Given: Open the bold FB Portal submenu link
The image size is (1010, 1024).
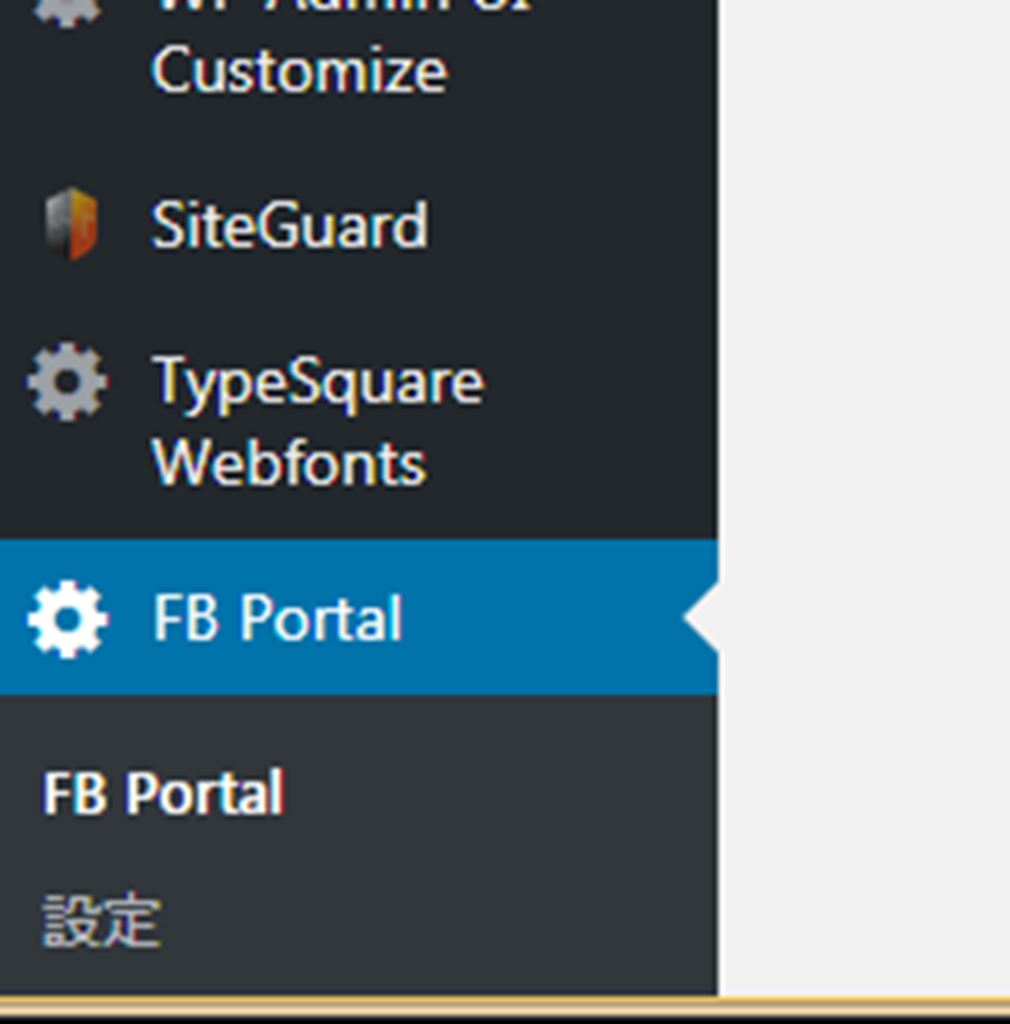Looking at the screenshot, I should [163, 794].
